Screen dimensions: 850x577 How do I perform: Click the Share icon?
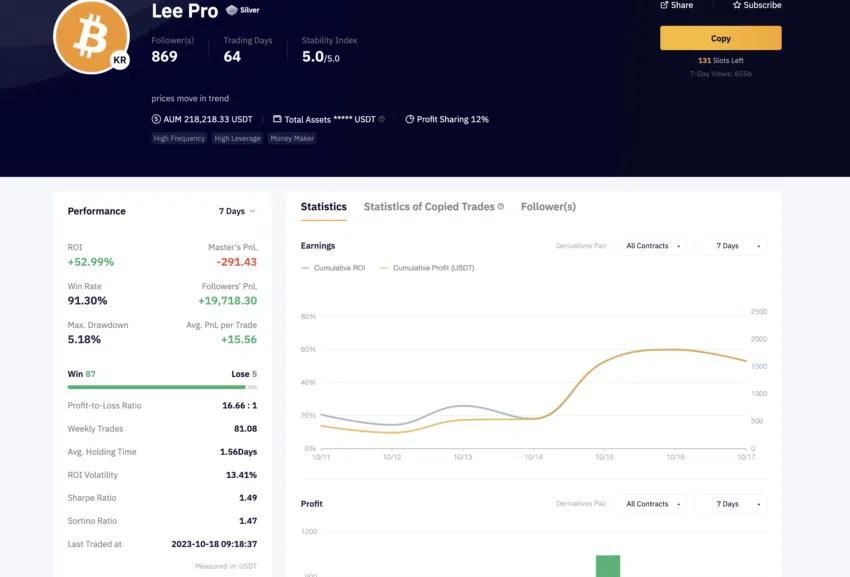(x=664, y=5)
